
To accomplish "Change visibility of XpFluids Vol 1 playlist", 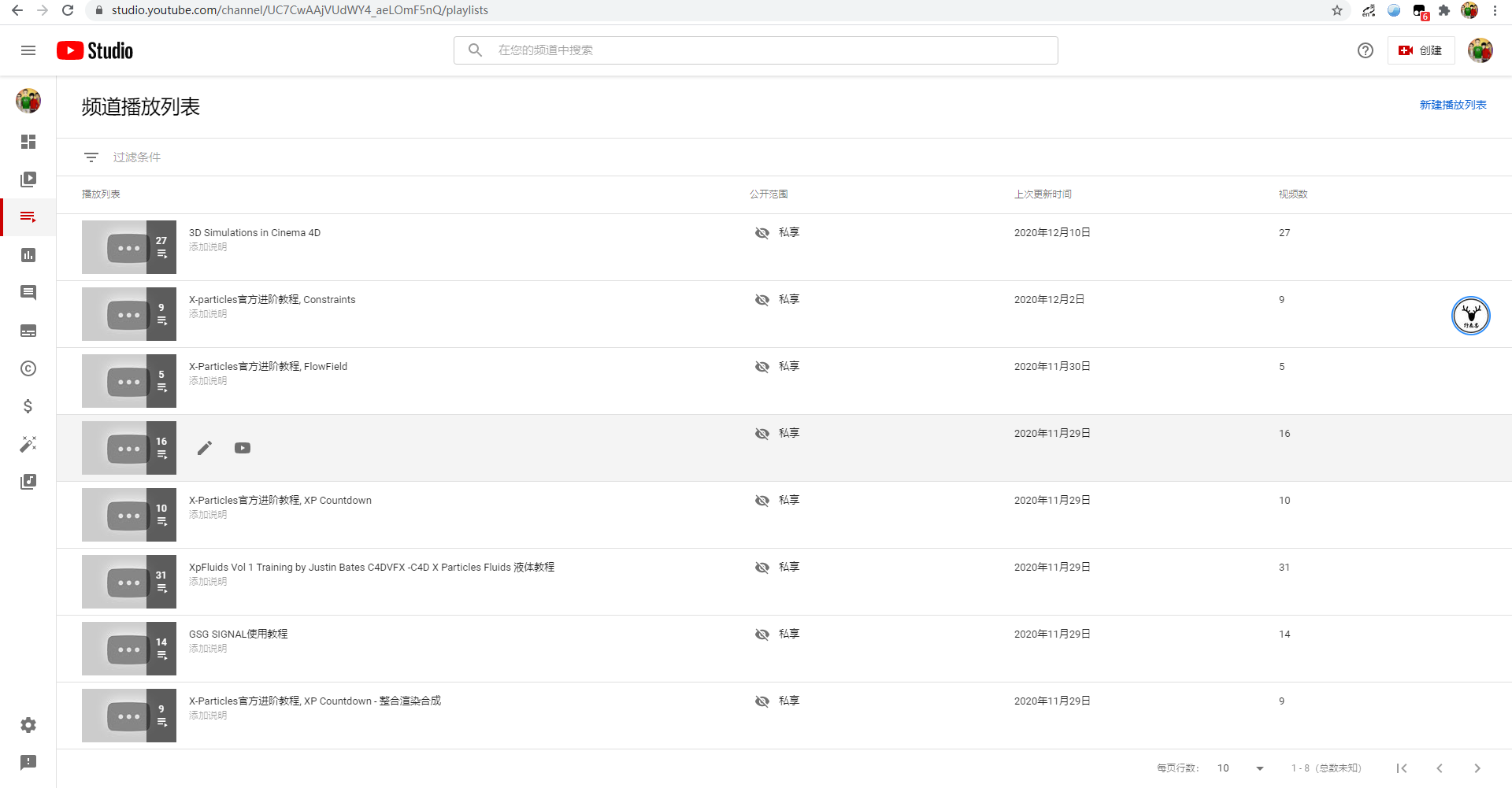I will coord(777,568).
